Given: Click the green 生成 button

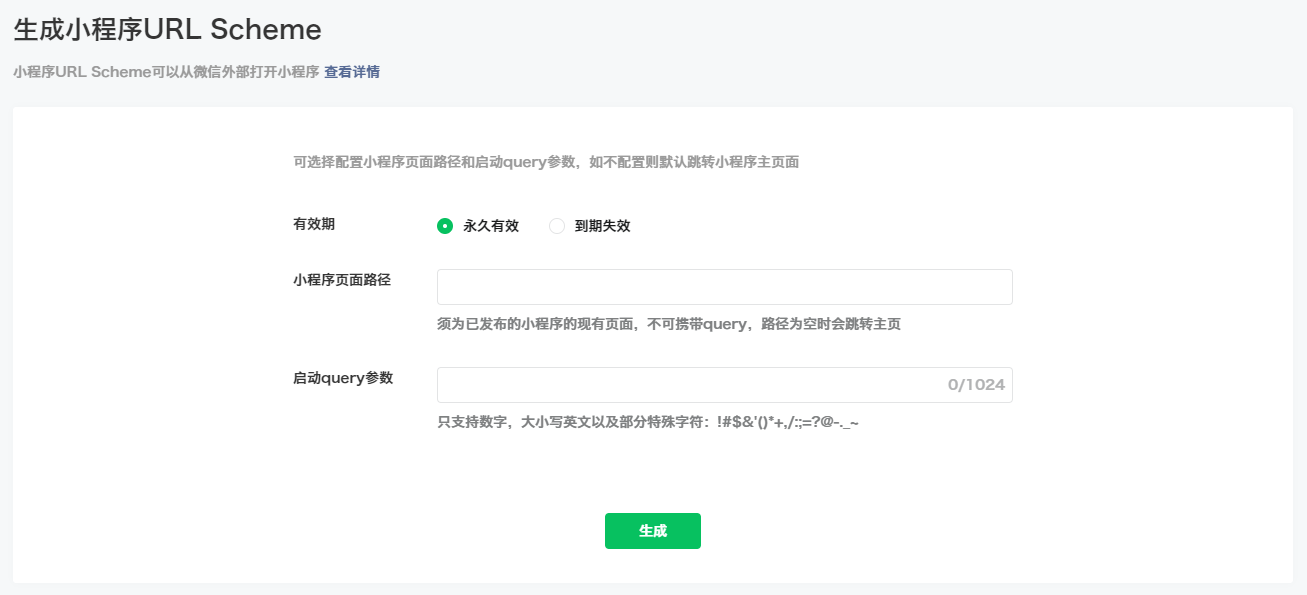Looking at the screenshot, I should (653, 531).
